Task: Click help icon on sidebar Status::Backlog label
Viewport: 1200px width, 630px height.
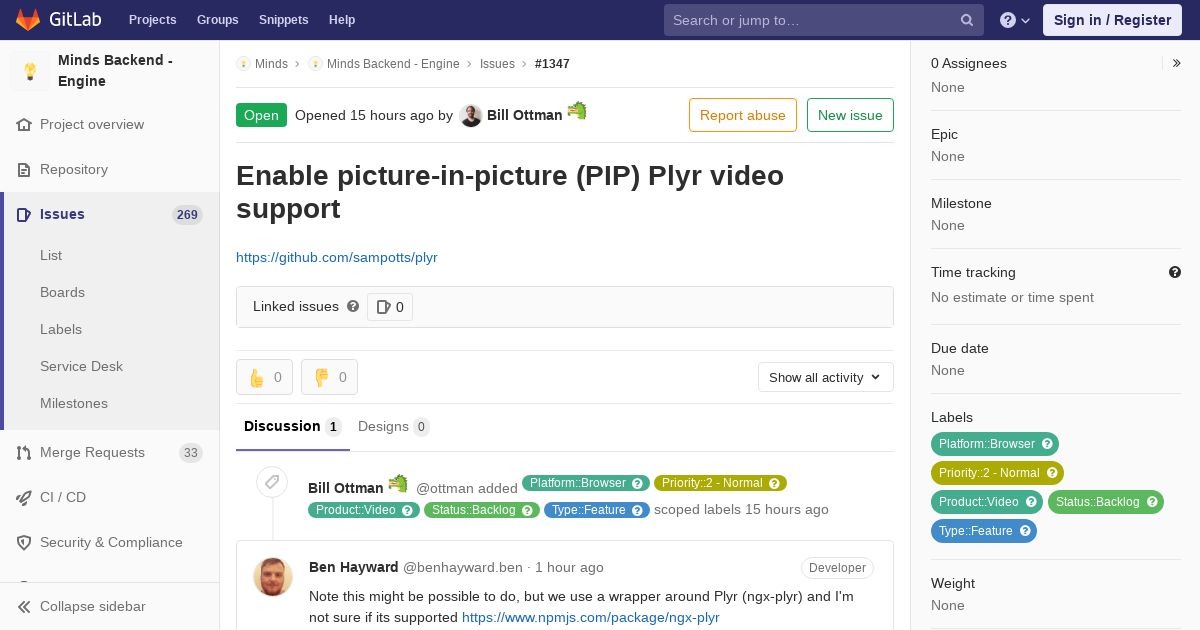Action: [1152, 502]
